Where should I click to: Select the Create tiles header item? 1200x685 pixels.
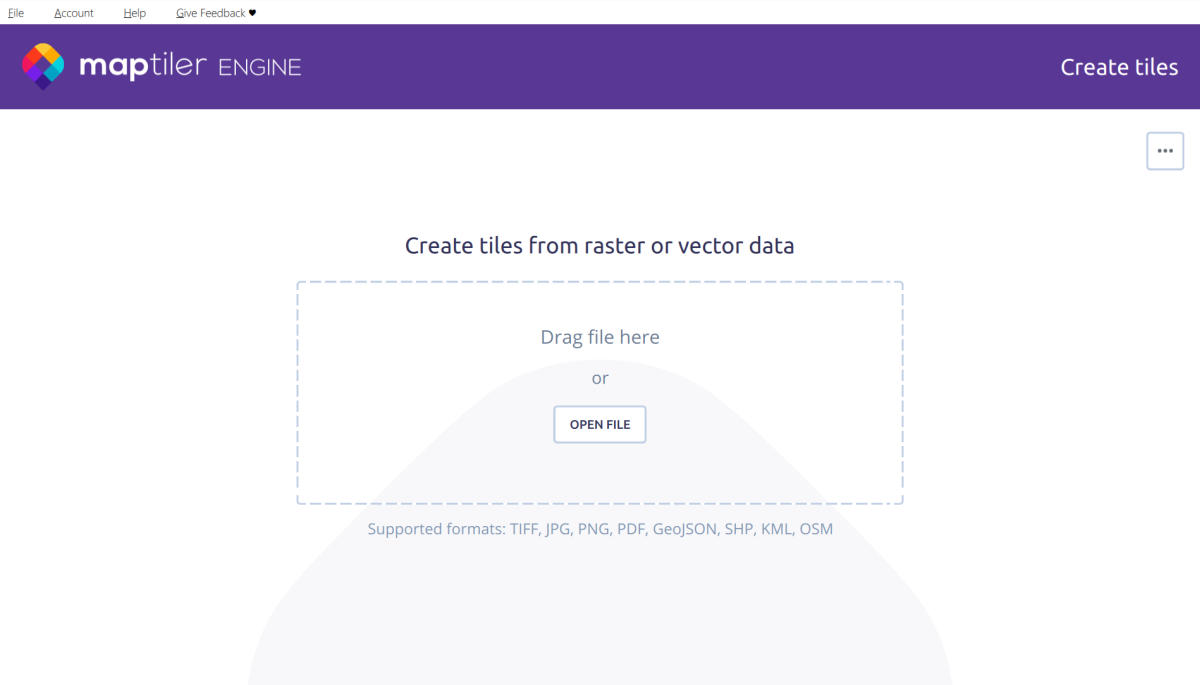point(1119,67)
